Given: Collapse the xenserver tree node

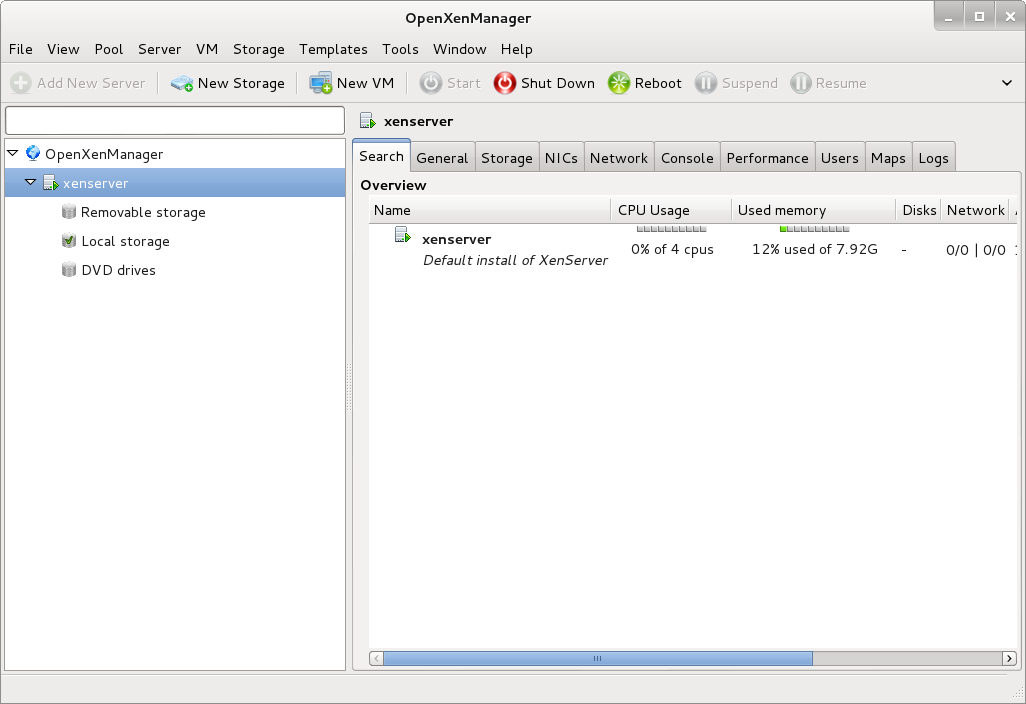Looking at the screenshot, I should (30, 183).
